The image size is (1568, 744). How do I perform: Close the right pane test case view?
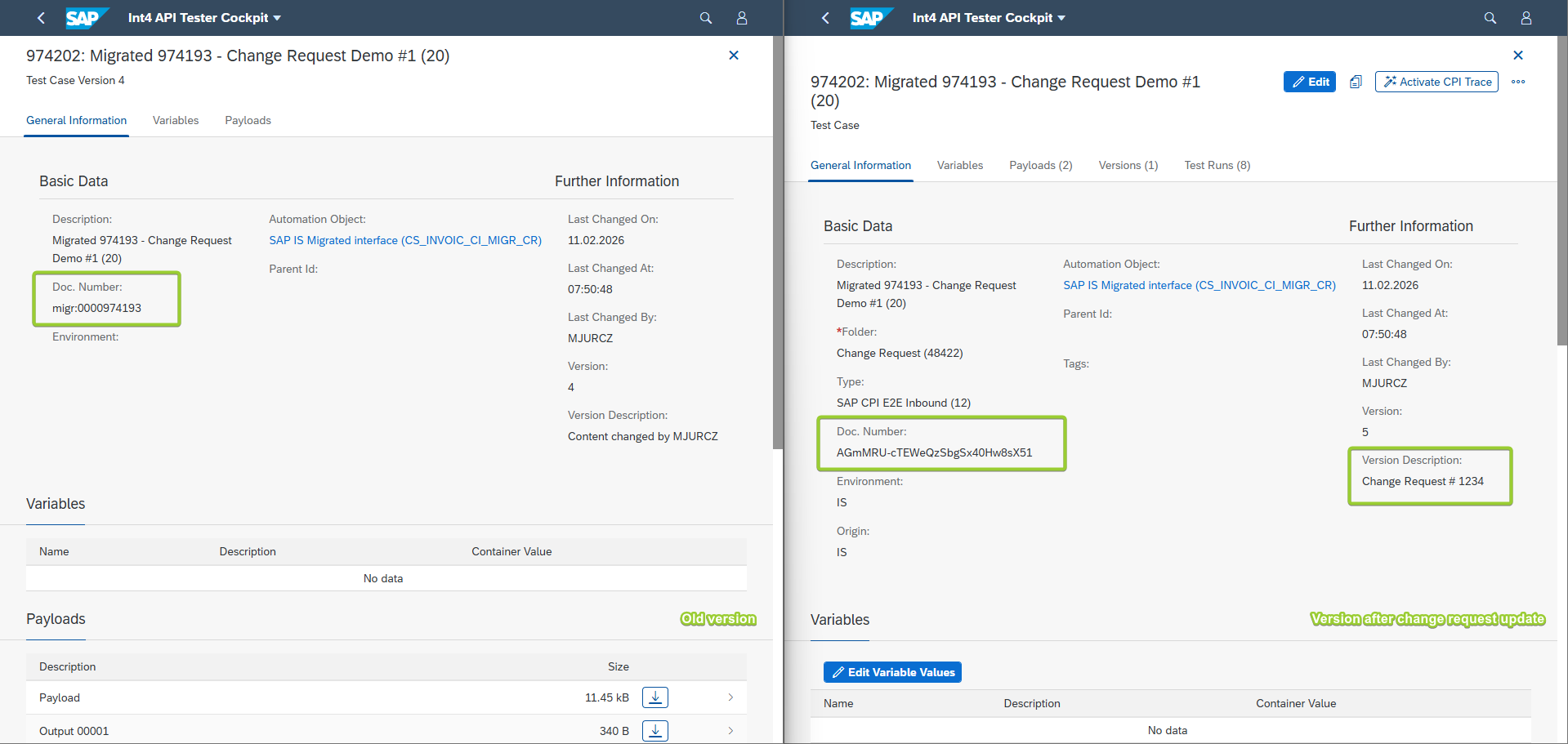pyautogui.click(x=1518, y=56)
